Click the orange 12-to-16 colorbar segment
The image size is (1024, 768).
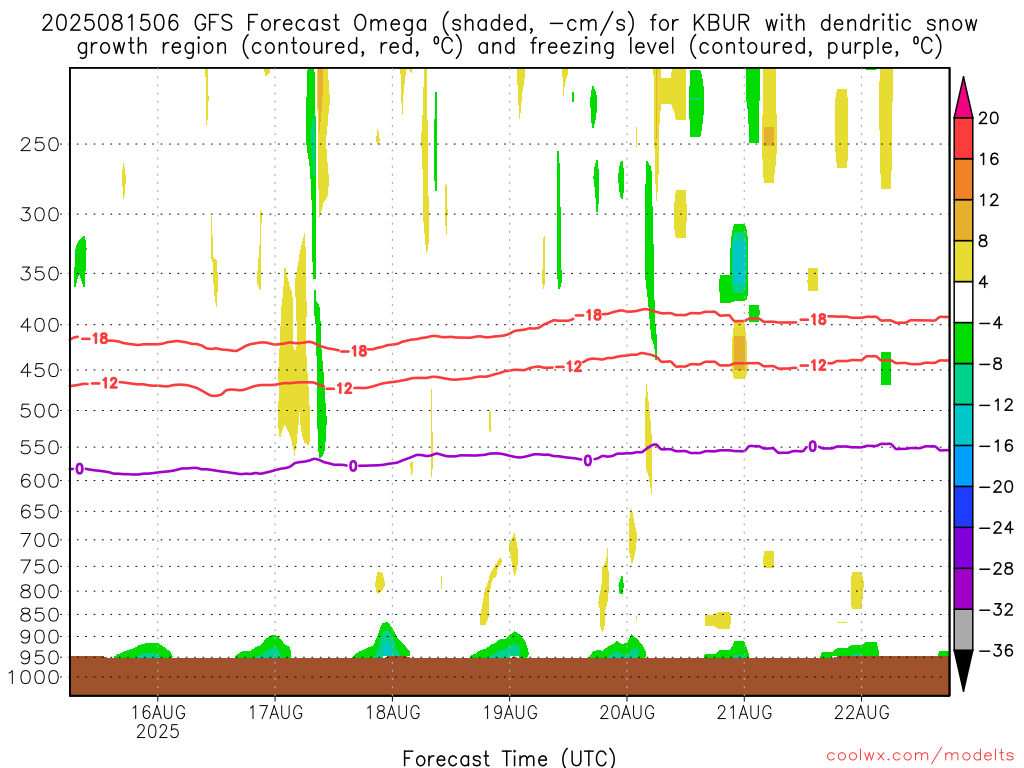point(963,180)
